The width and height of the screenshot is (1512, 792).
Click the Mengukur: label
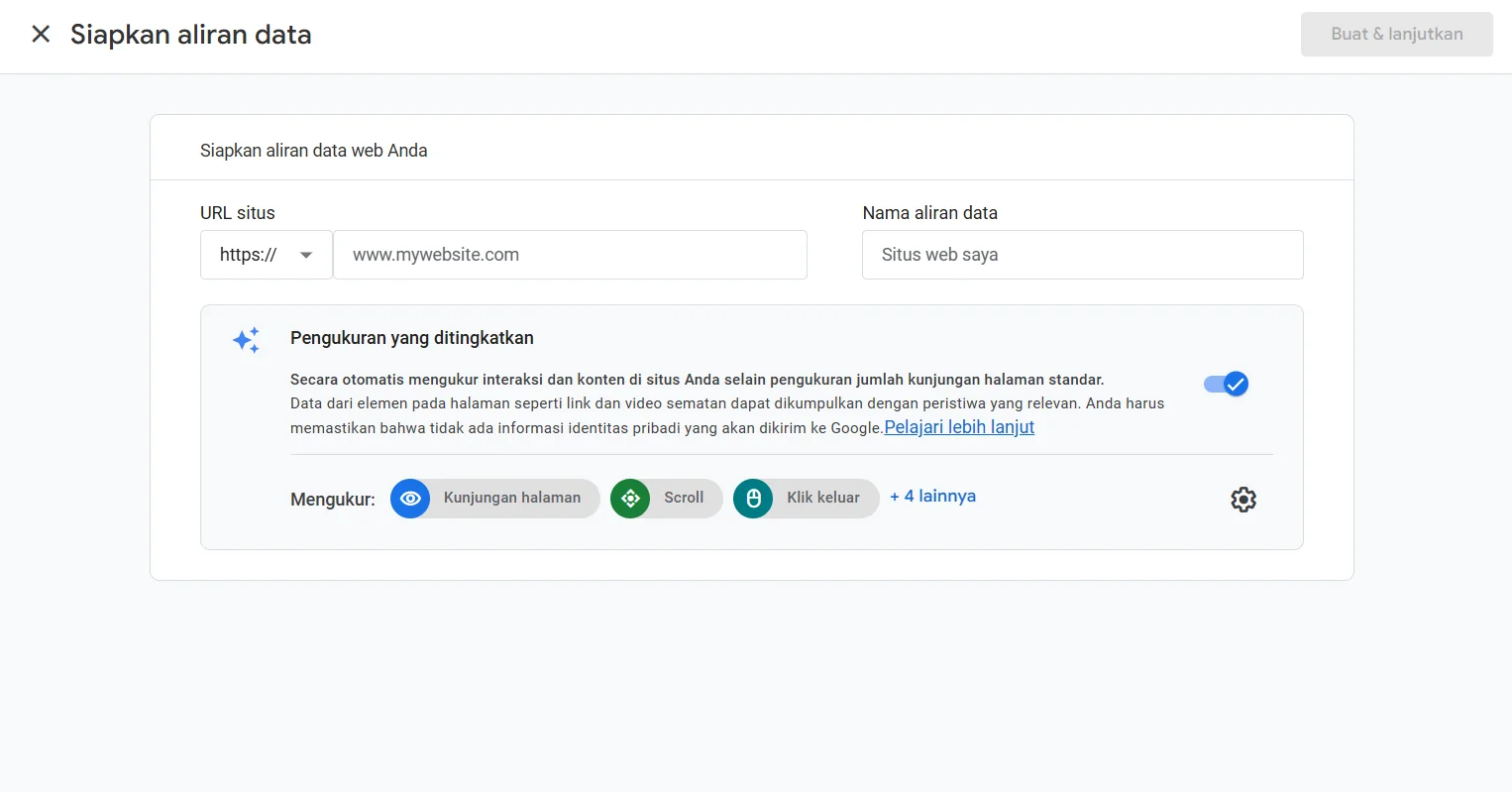(x=333, y=500)
